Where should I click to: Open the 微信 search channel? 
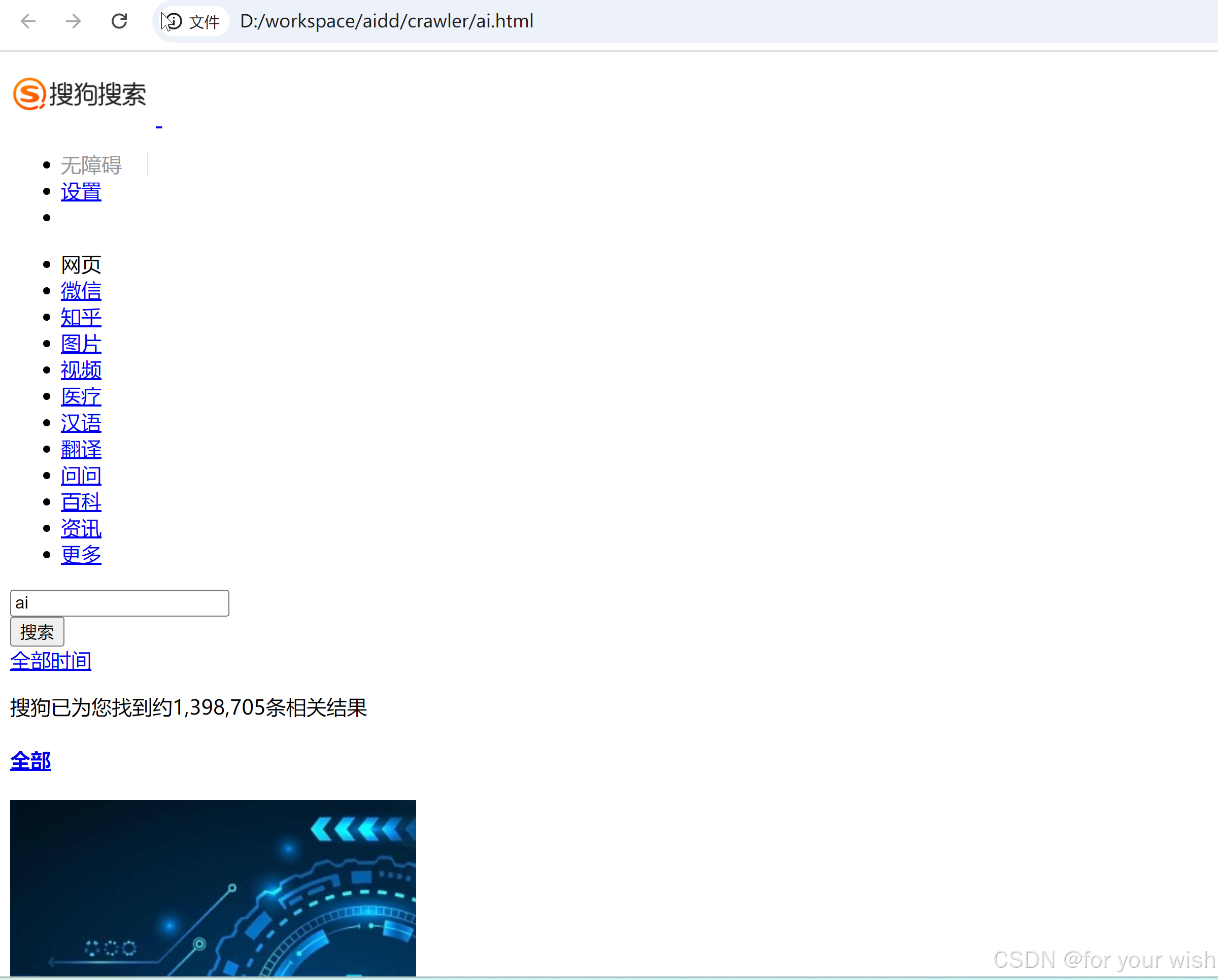tap(81, 290)
